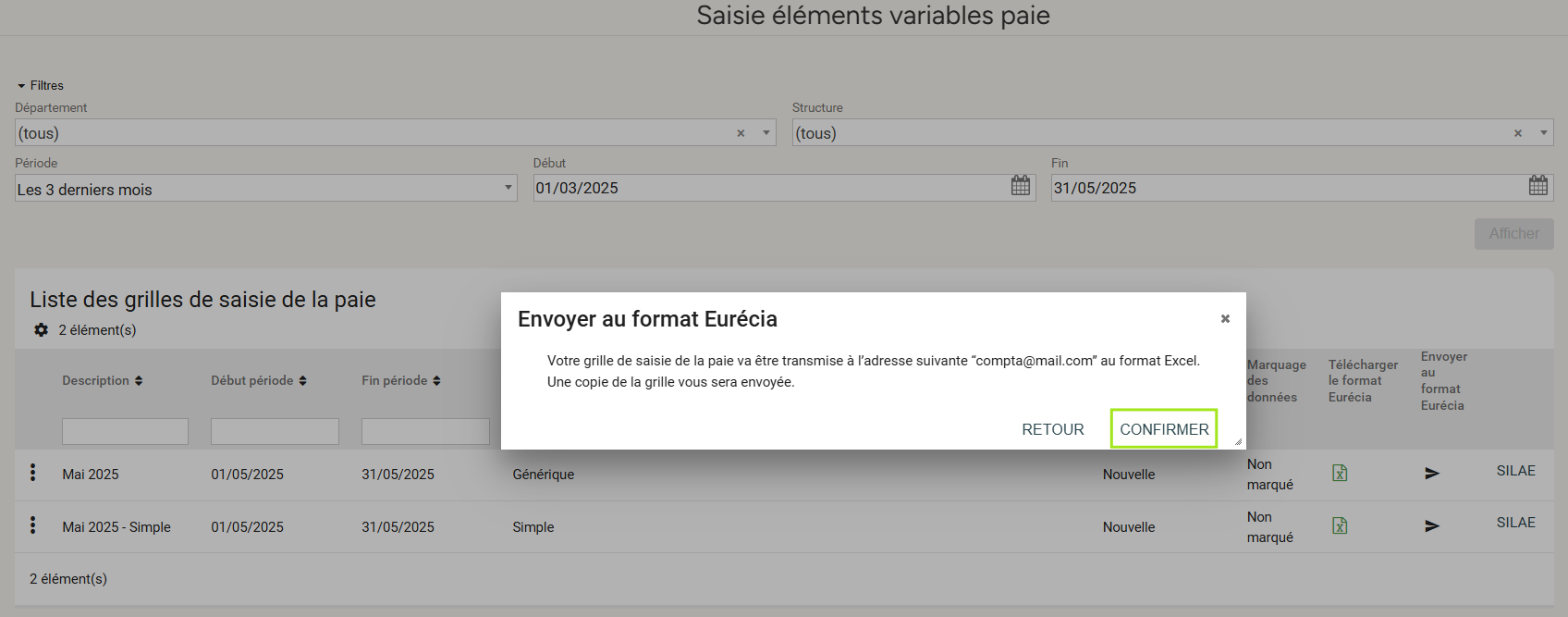Click Nouvelle status in Mai 2025 - Simple row
This screenshot has height=617, width=1568.
pyautogui.click(x=1129, y=527)
